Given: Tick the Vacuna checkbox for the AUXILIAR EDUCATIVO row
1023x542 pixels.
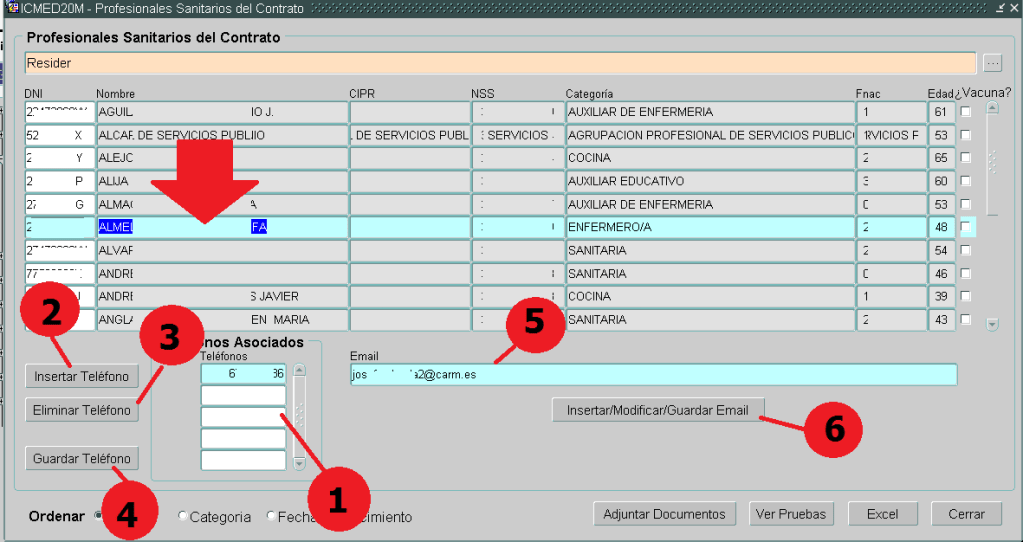Looking at the screenshot, I should point(965,181).
